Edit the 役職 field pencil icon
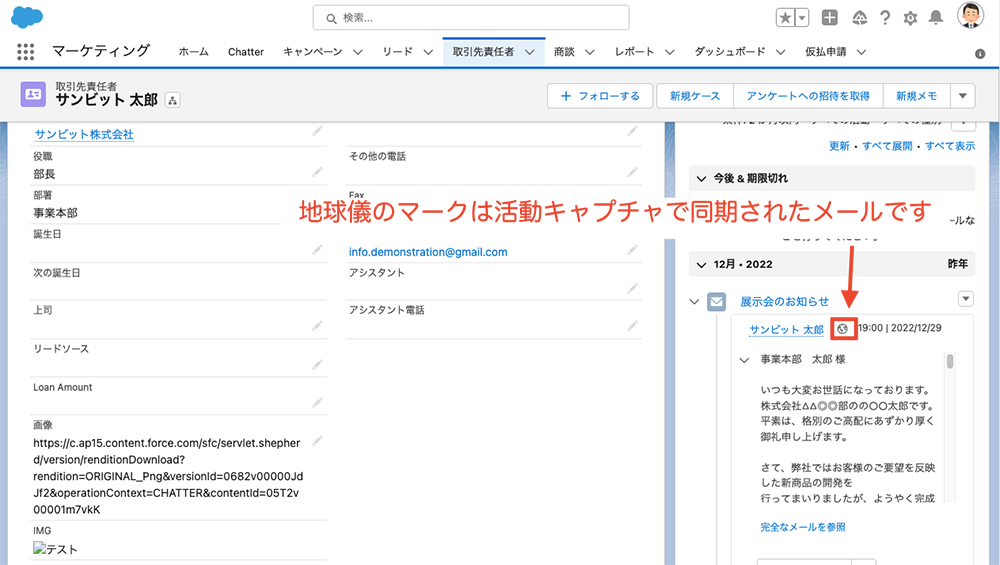 point(317,173)
